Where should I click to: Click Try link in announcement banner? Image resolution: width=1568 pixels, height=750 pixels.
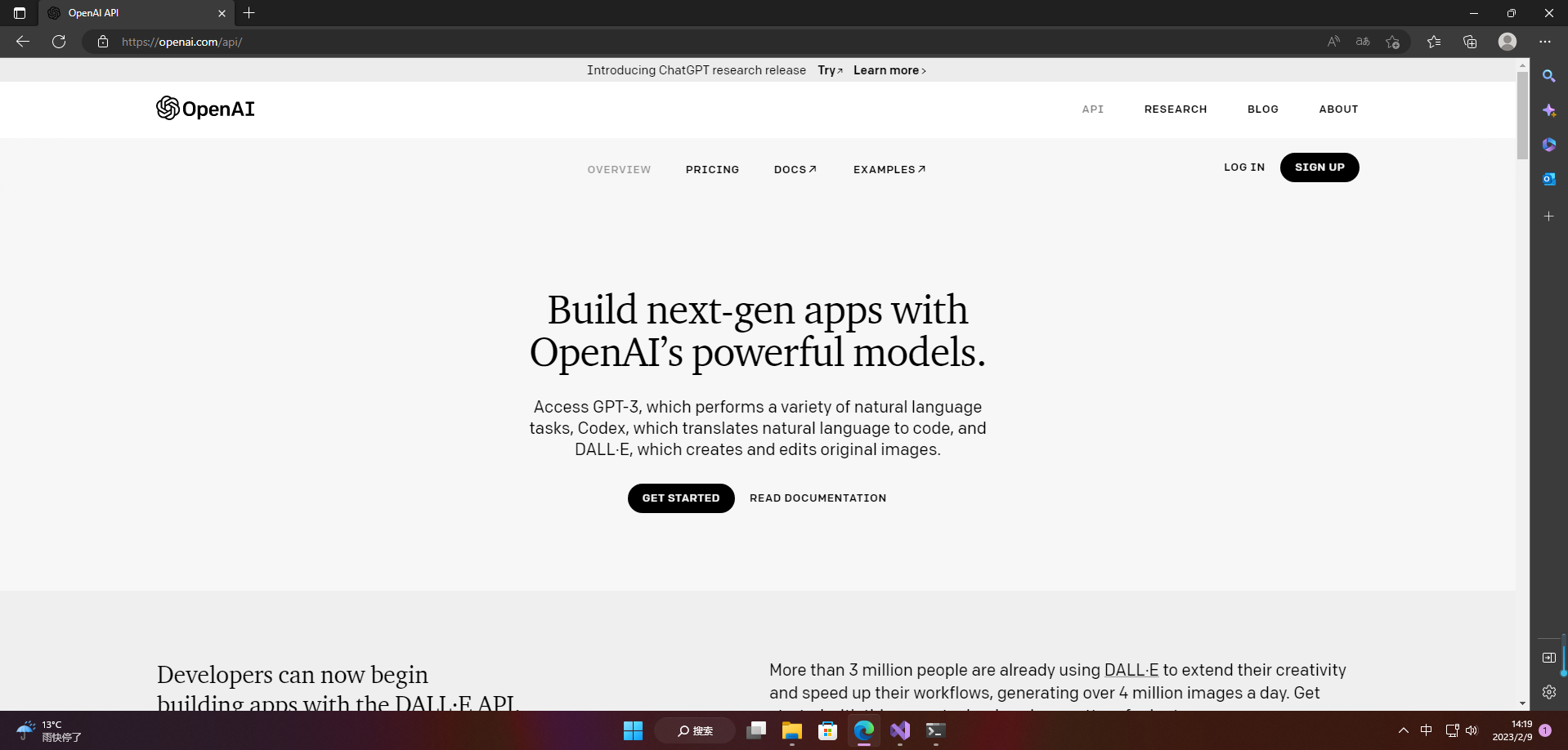pos(830,70)
